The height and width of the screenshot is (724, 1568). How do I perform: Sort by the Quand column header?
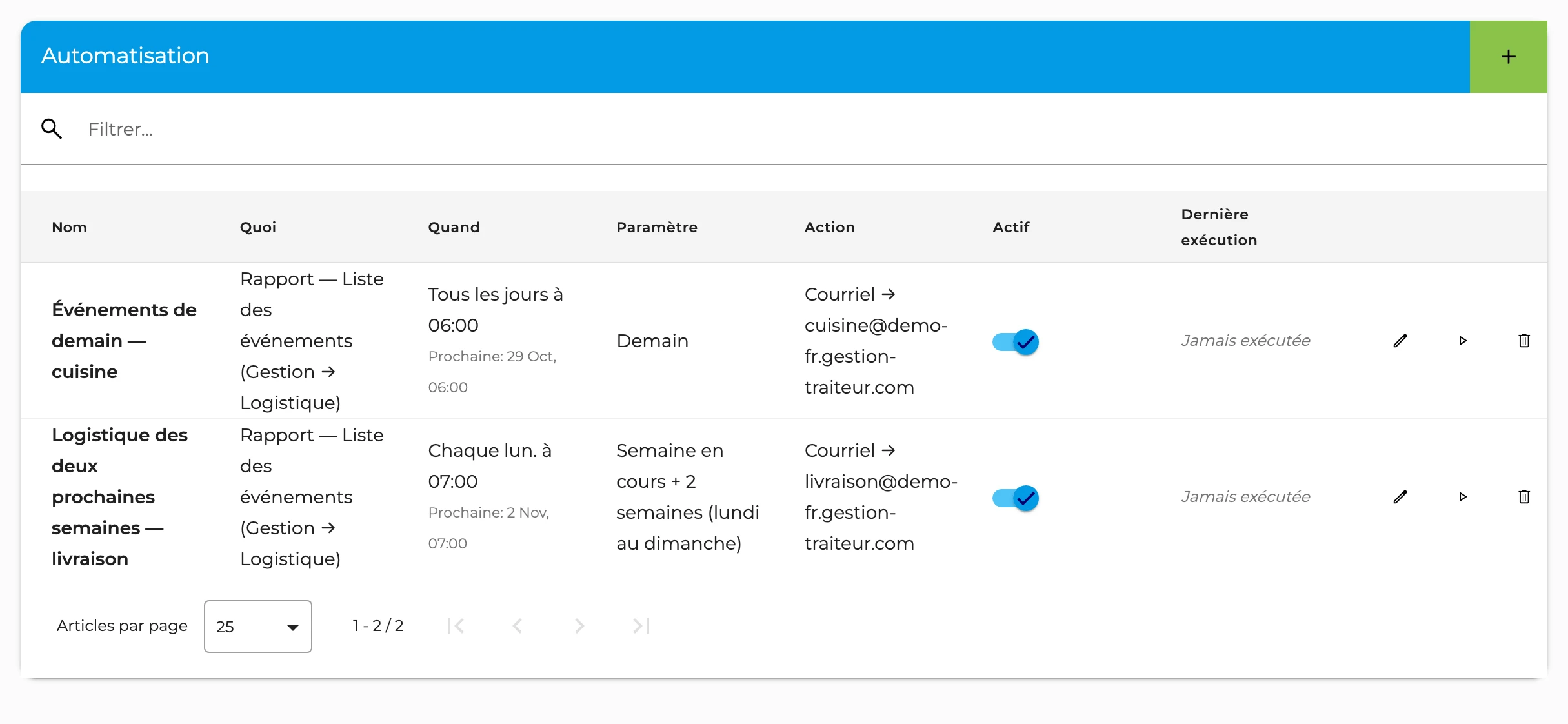(454, 227)
